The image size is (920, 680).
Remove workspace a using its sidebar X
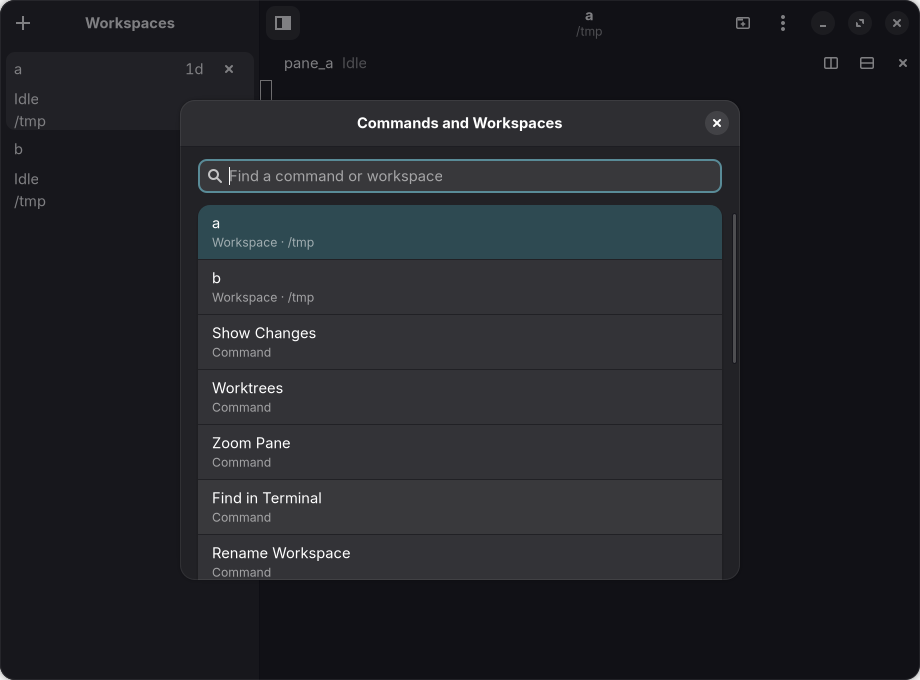point(229,69)
